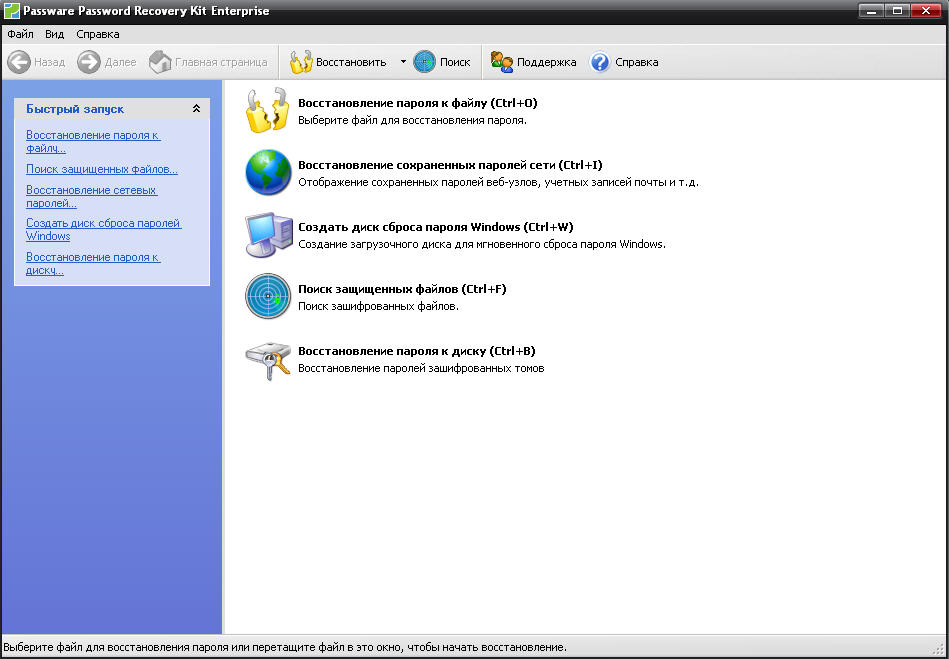Minimize the Passware window
949x659 pixels.
point(870,10)
